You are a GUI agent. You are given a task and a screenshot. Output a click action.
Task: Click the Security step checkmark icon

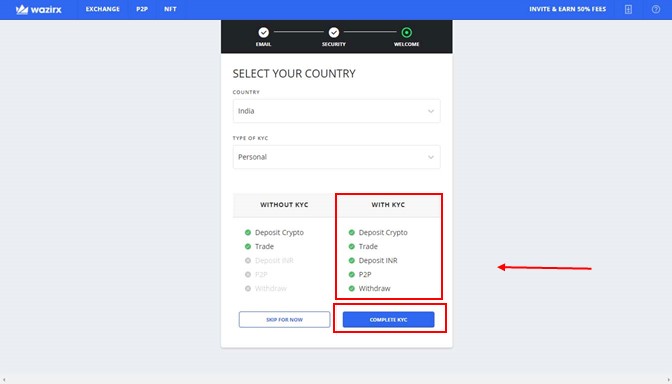click(x=334, y=33)
